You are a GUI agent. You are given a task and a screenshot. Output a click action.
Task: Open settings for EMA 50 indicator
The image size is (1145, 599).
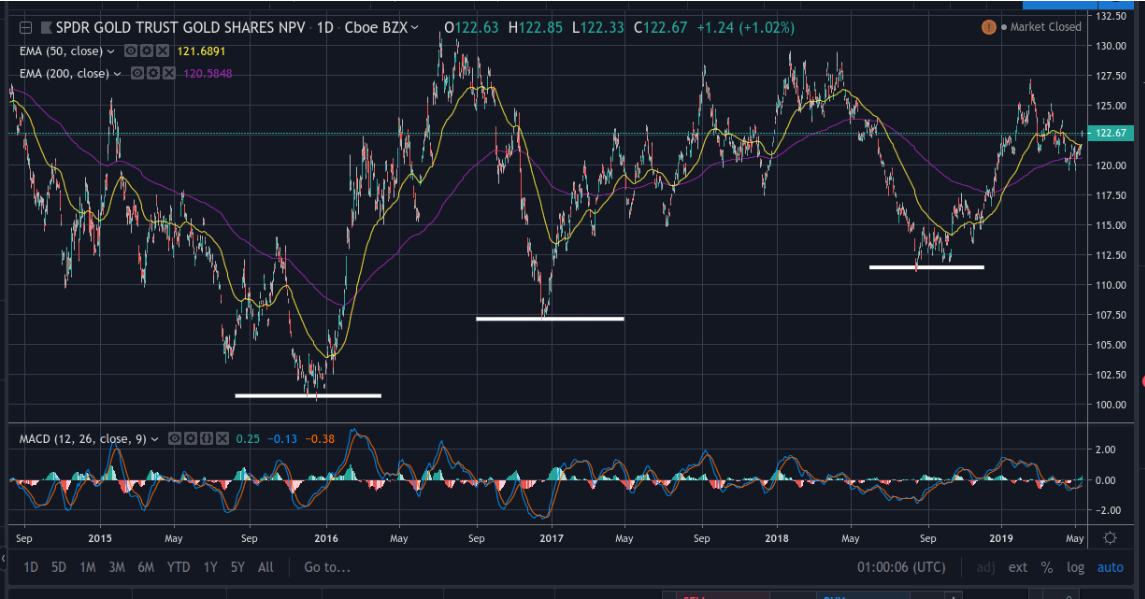146,50
